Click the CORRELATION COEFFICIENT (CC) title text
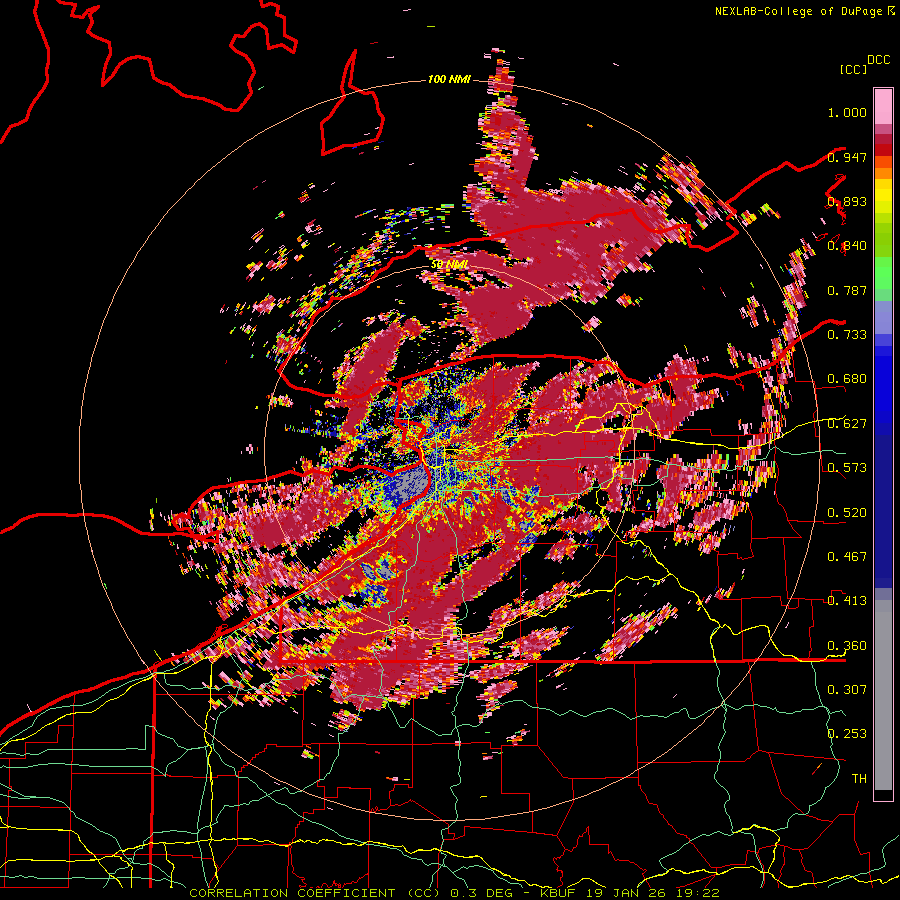The height and width of the screenshot is (900, 900). click(315, 893)
